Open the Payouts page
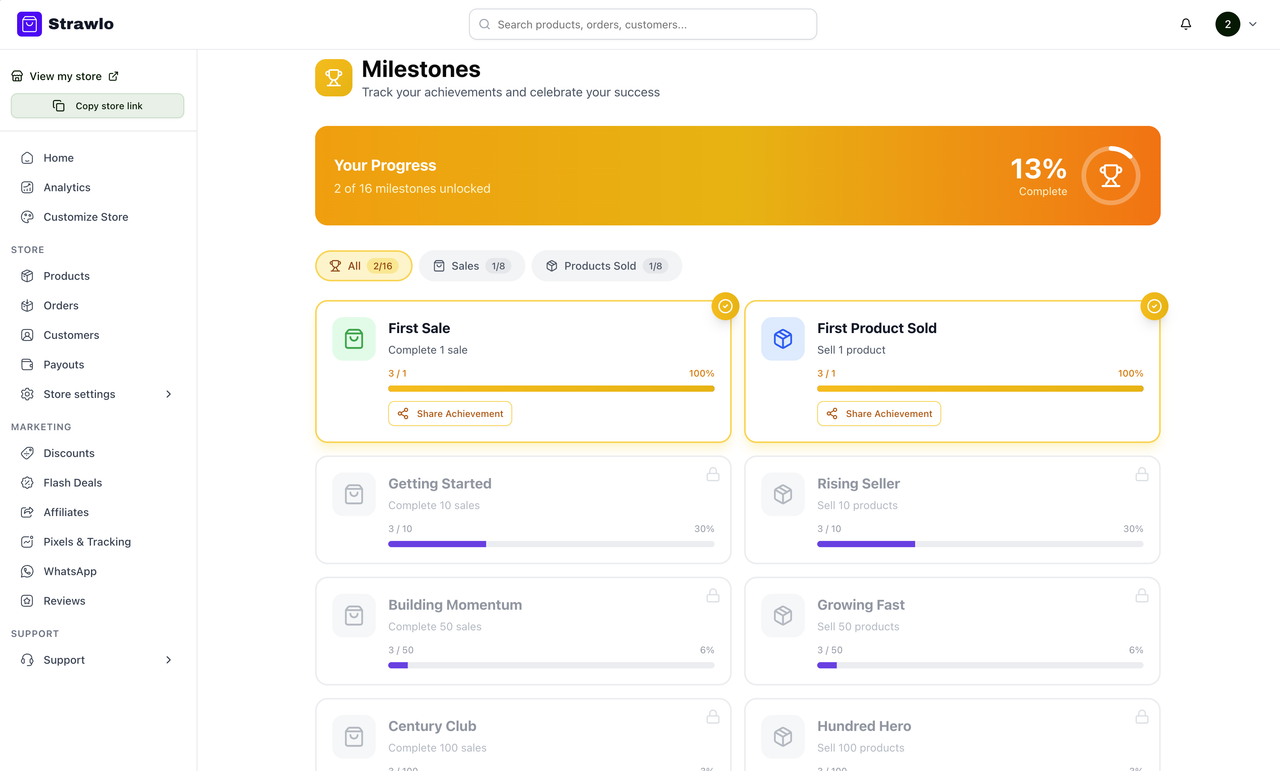Screen dimensions: 1280x771 62,364
